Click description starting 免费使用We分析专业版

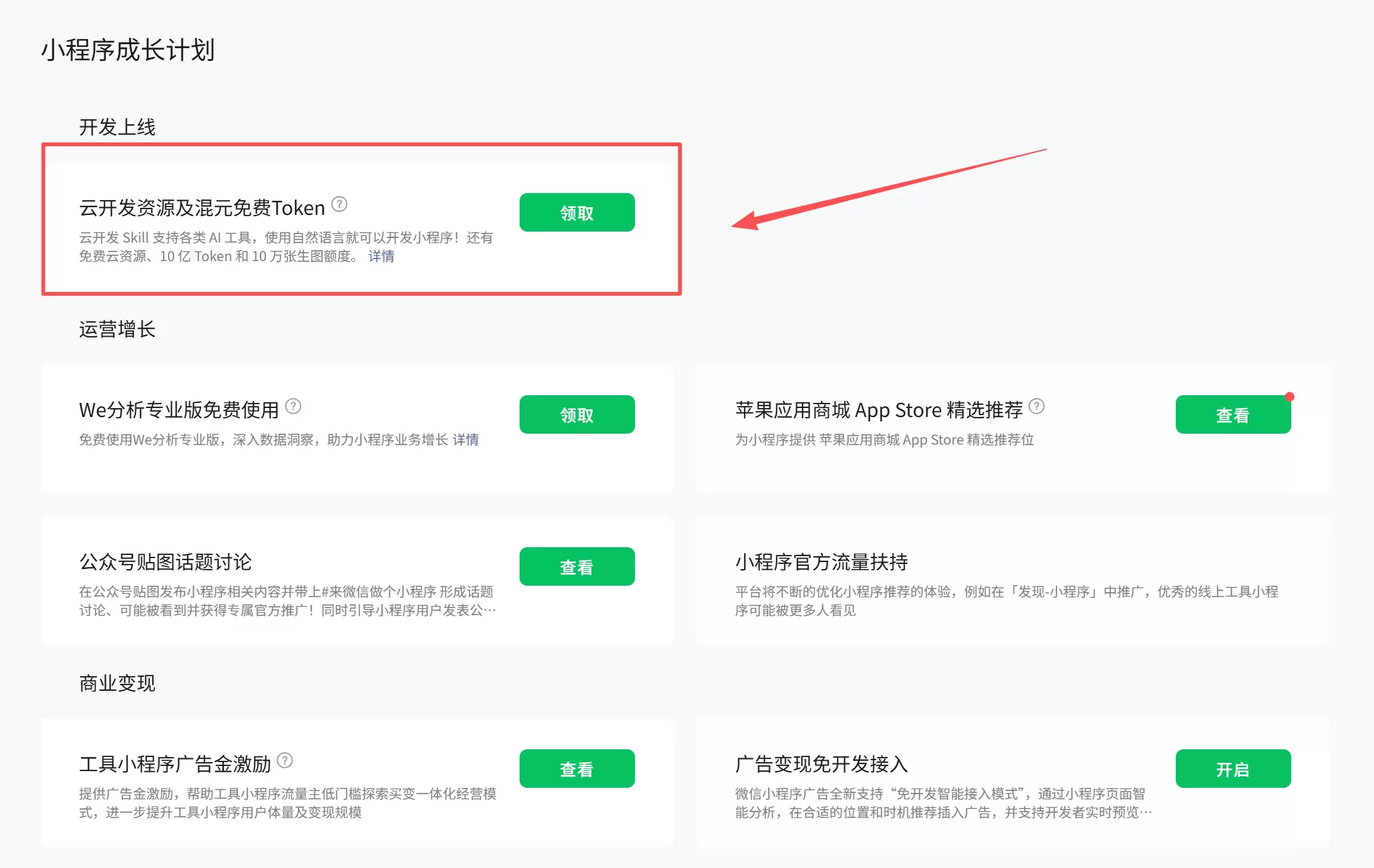click(x=264, y=440)
